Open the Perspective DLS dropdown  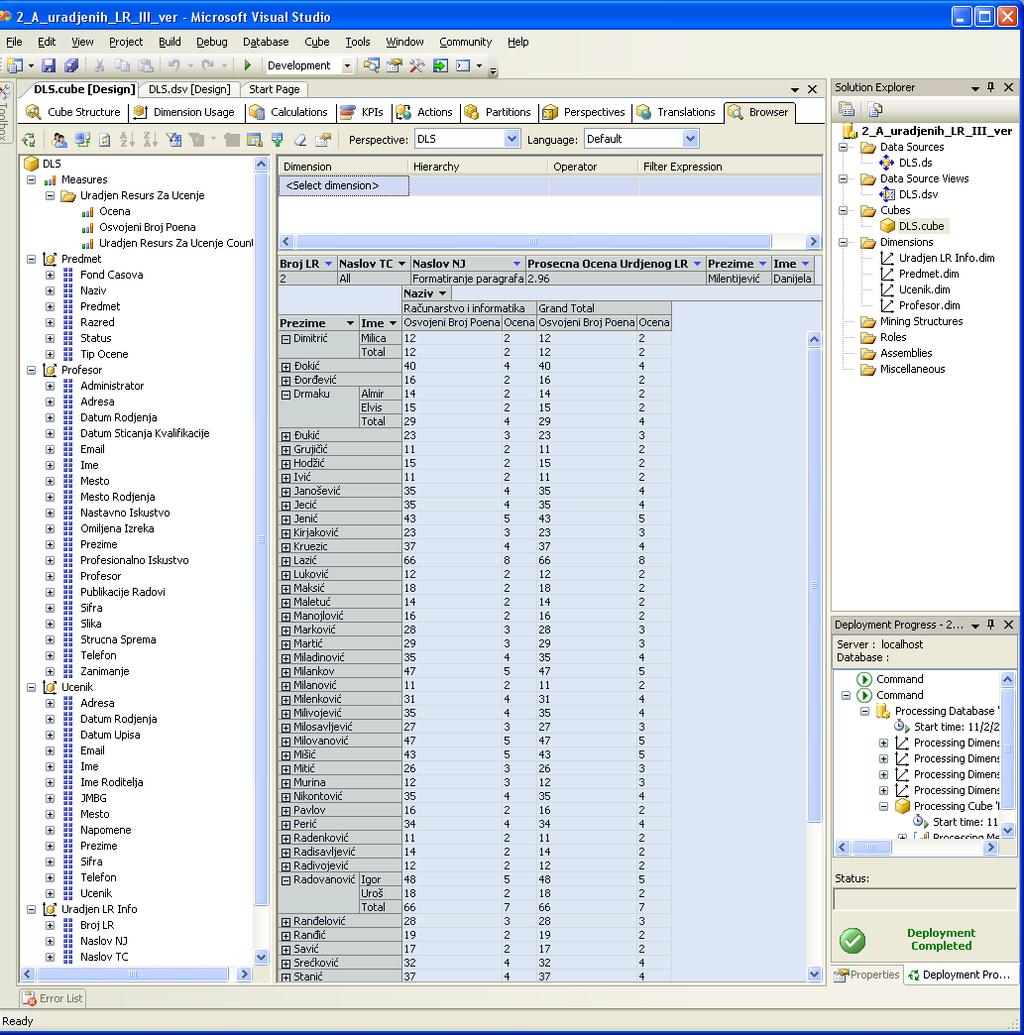coord(512,139)
